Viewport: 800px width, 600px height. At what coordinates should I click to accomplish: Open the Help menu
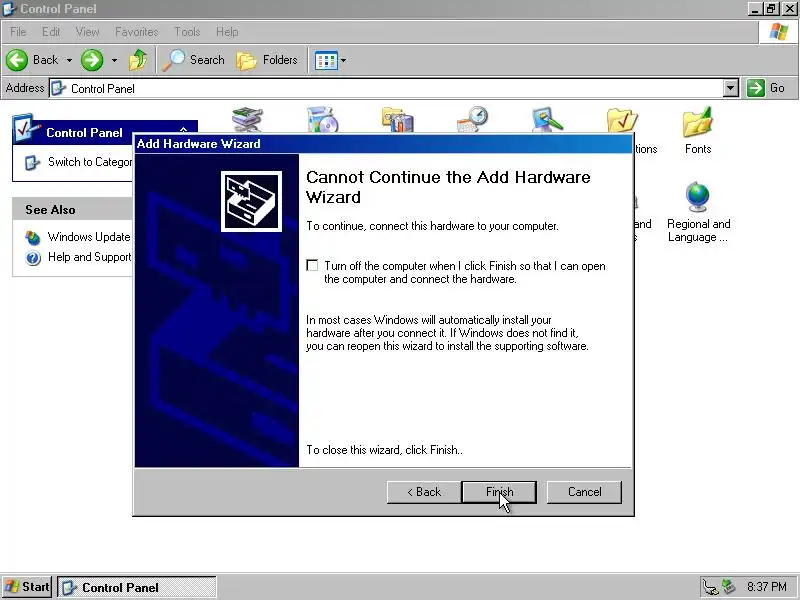pos(227,32)
